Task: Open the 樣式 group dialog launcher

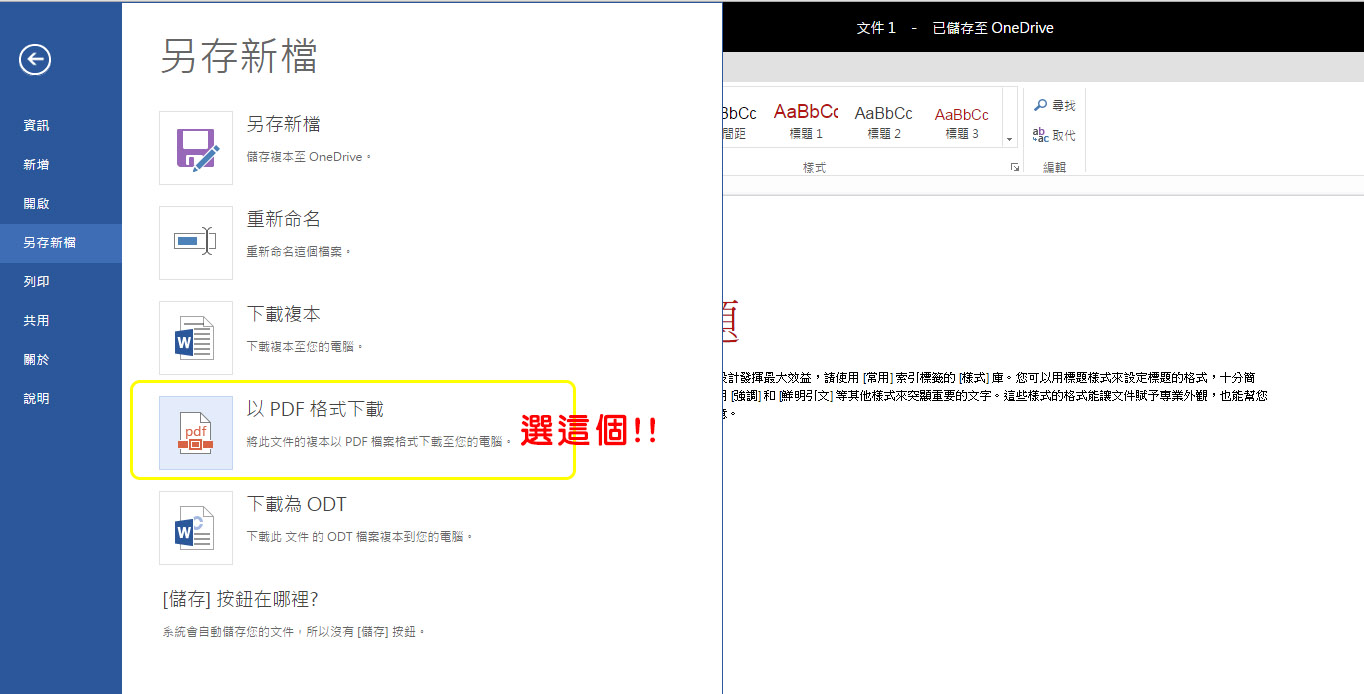Action: click(1015, 168)
